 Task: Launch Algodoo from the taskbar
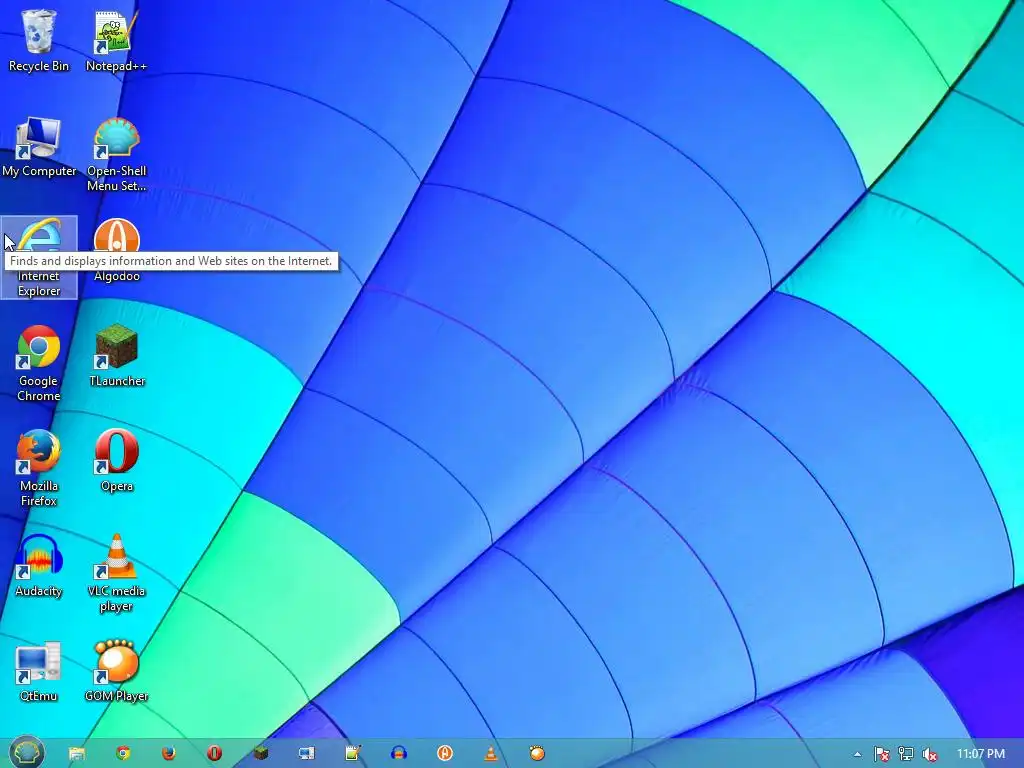(x=445, y=754)
